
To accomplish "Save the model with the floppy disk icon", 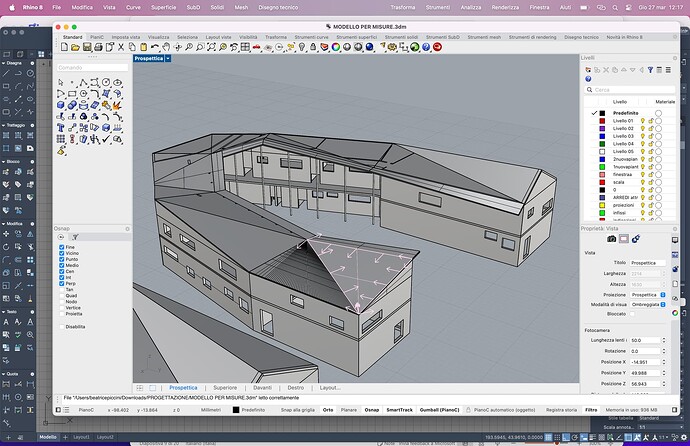I will pos(87,47).
